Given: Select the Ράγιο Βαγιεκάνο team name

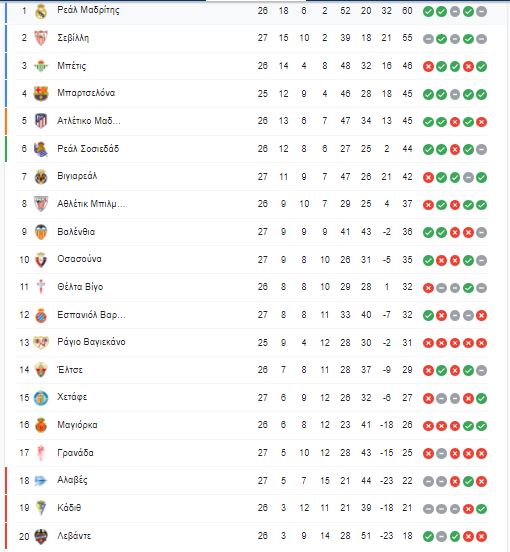Looking at the screenshot, I should 91,342.
